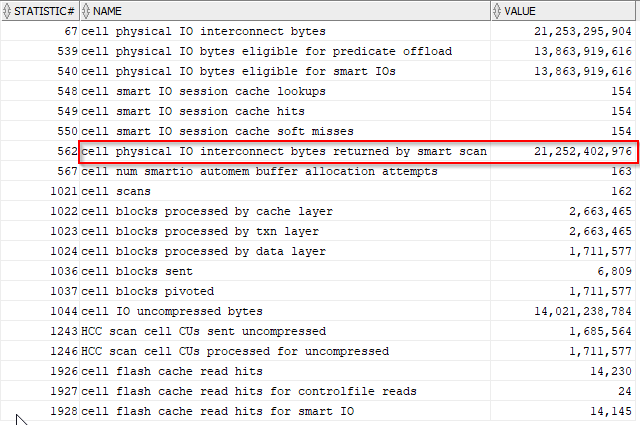Select value 21,252,402,976 cell
The image size is (640, 425).
(582, 151)
